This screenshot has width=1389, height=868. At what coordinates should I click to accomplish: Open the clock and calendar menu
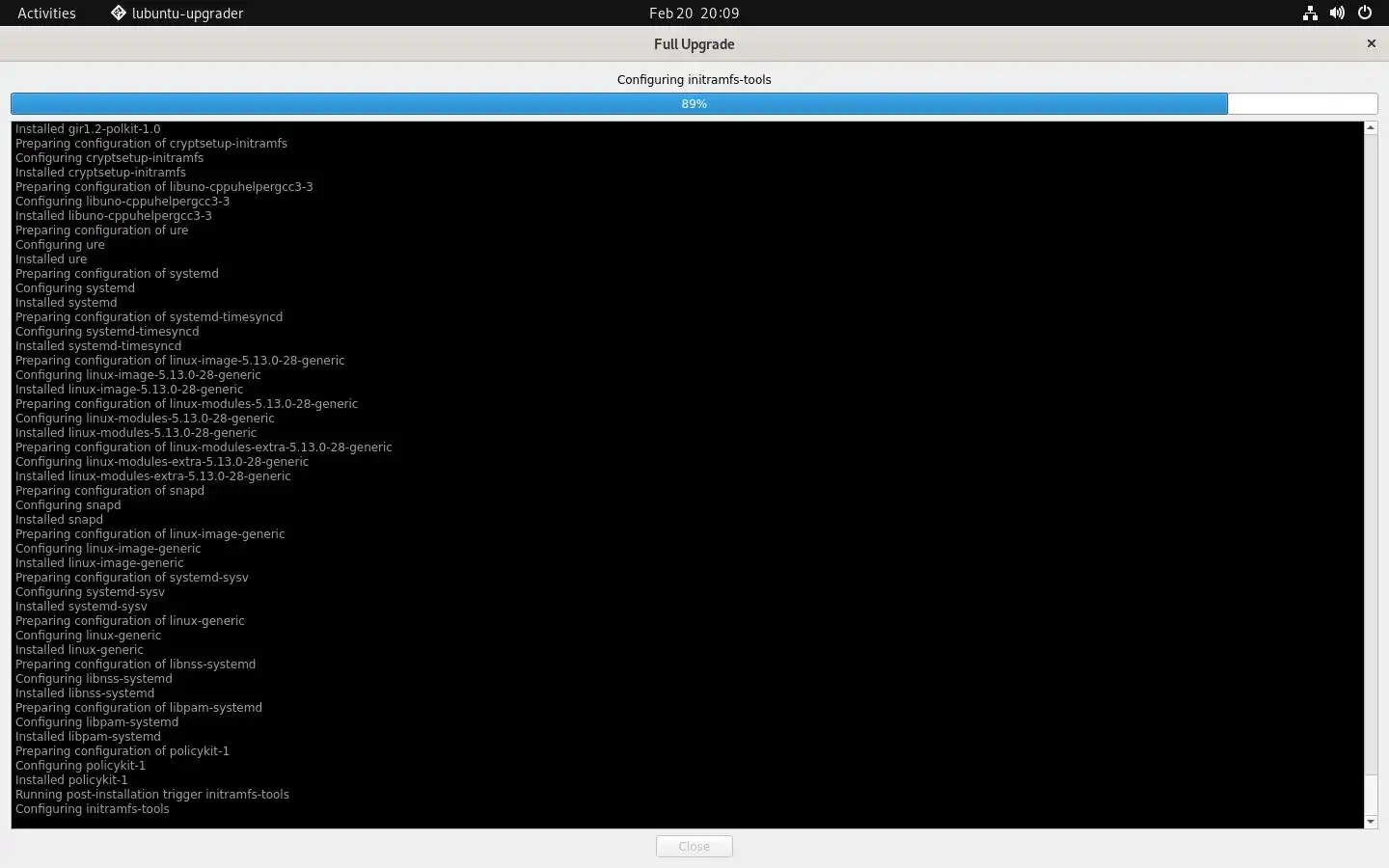click(694, 13)
